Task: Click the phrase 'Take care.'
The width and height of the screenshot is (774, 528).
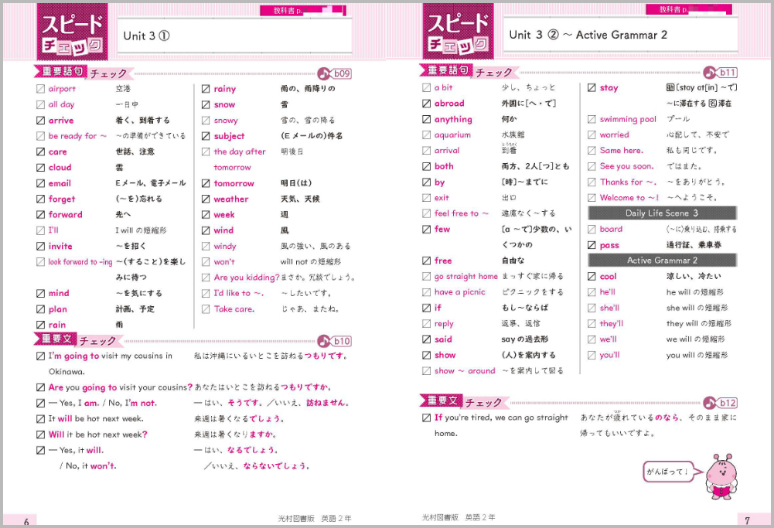Action: [234, 309]
